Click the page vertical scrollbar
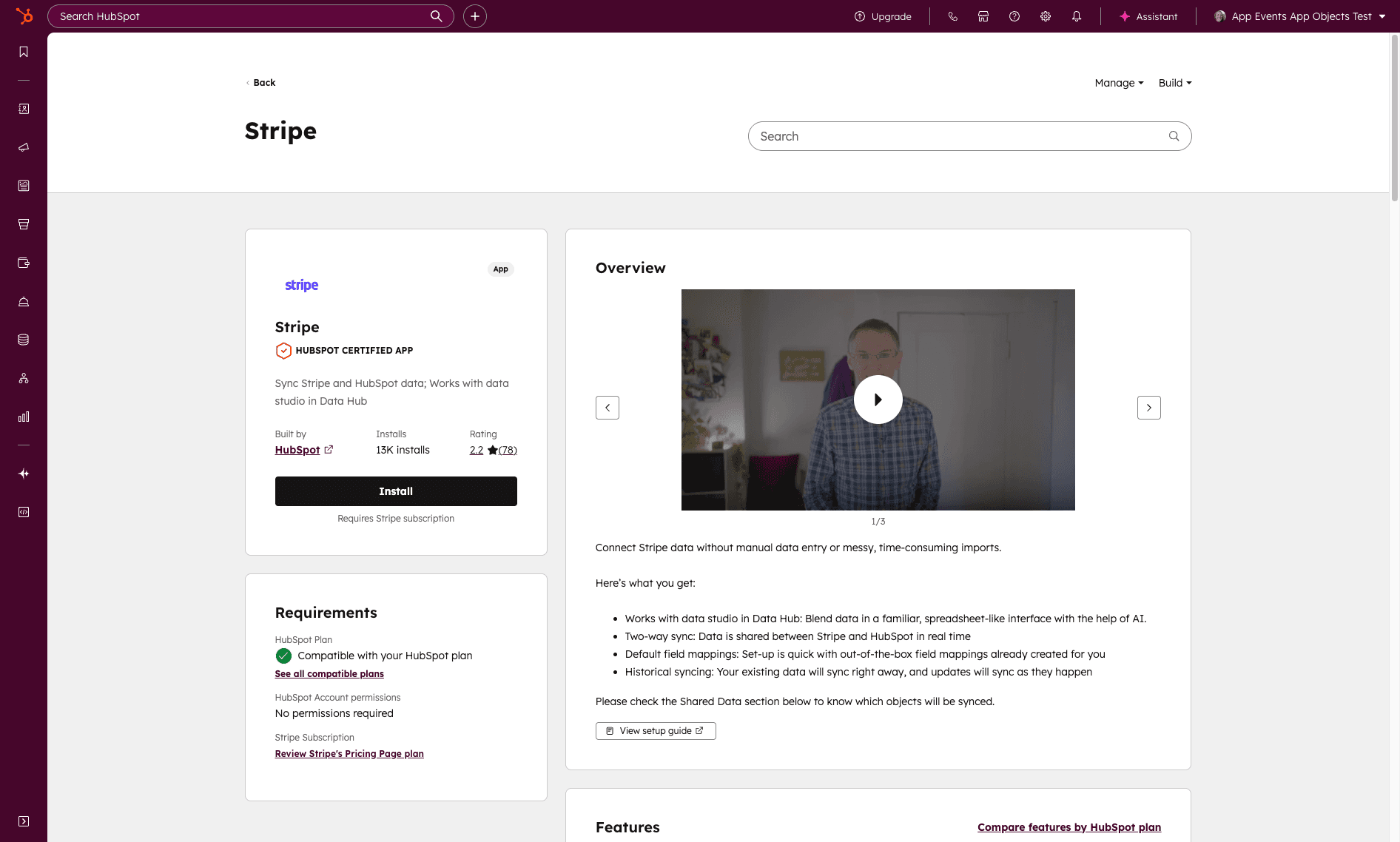The height and width of the screenshot is (842, 1400). point(1395,118)
